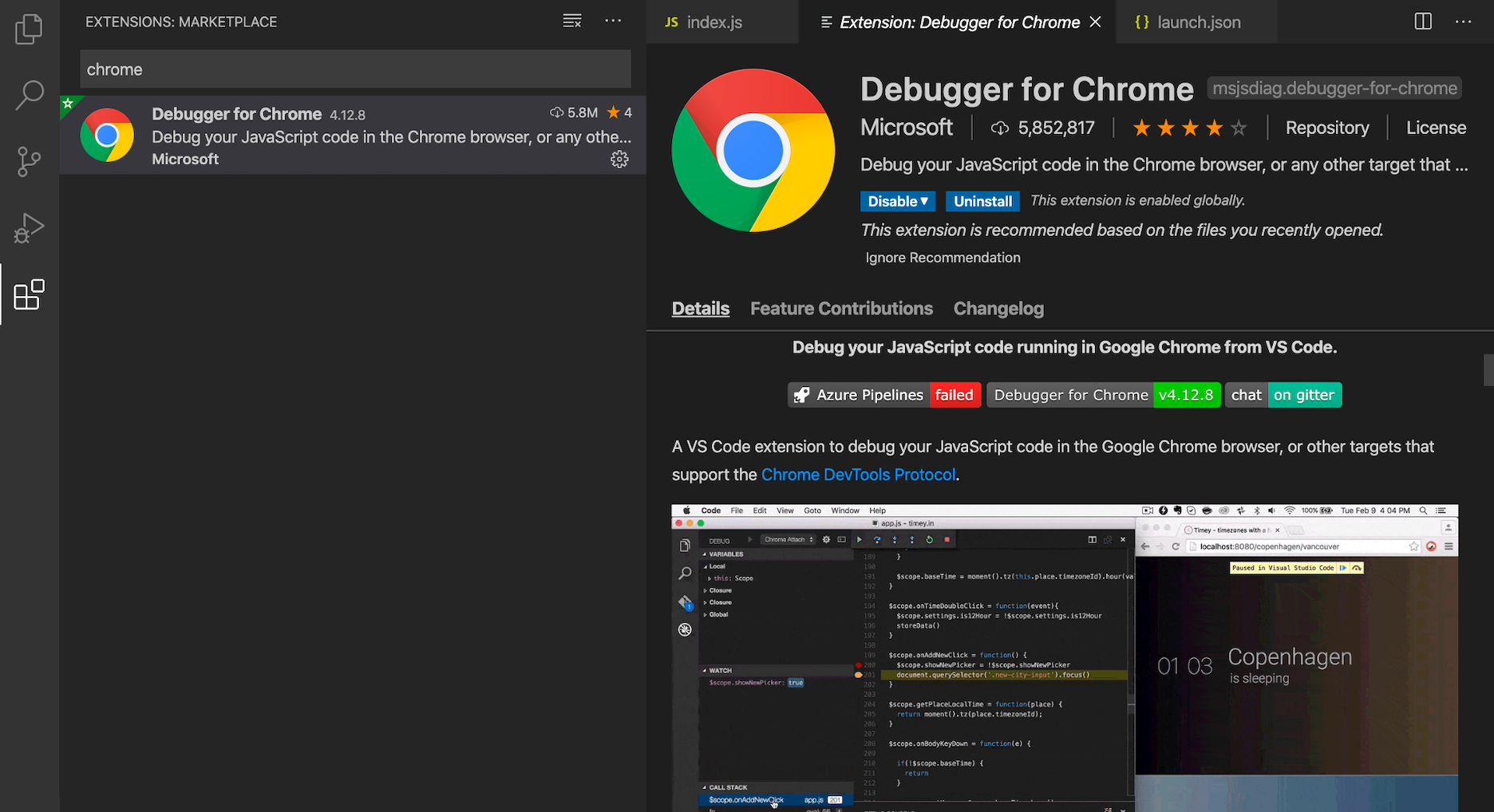The width and height of the screenshot is (1494, 812).
Task: Open the Chrome DevTools Protocol link
Action: [858, 475]
